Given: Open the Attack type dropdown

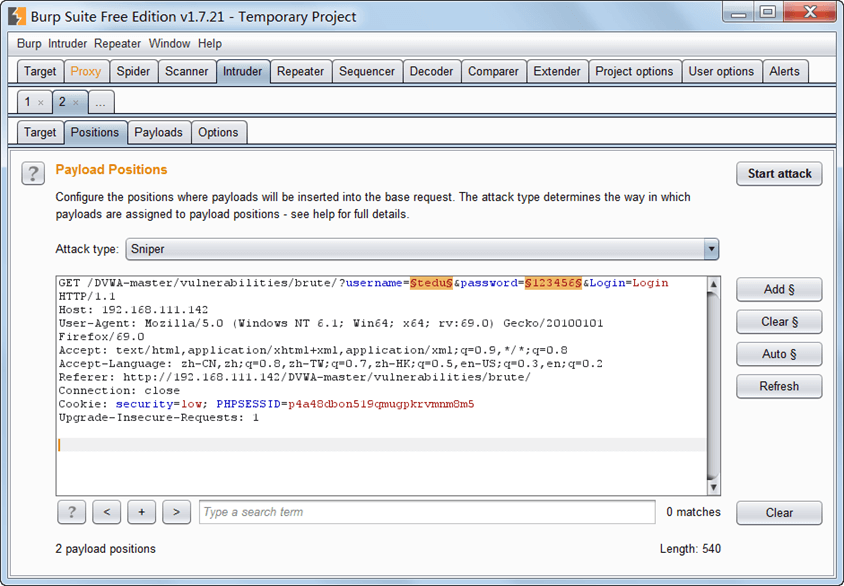Looking at the screenshot, I should pyautogui.click(x=423, y=249).
